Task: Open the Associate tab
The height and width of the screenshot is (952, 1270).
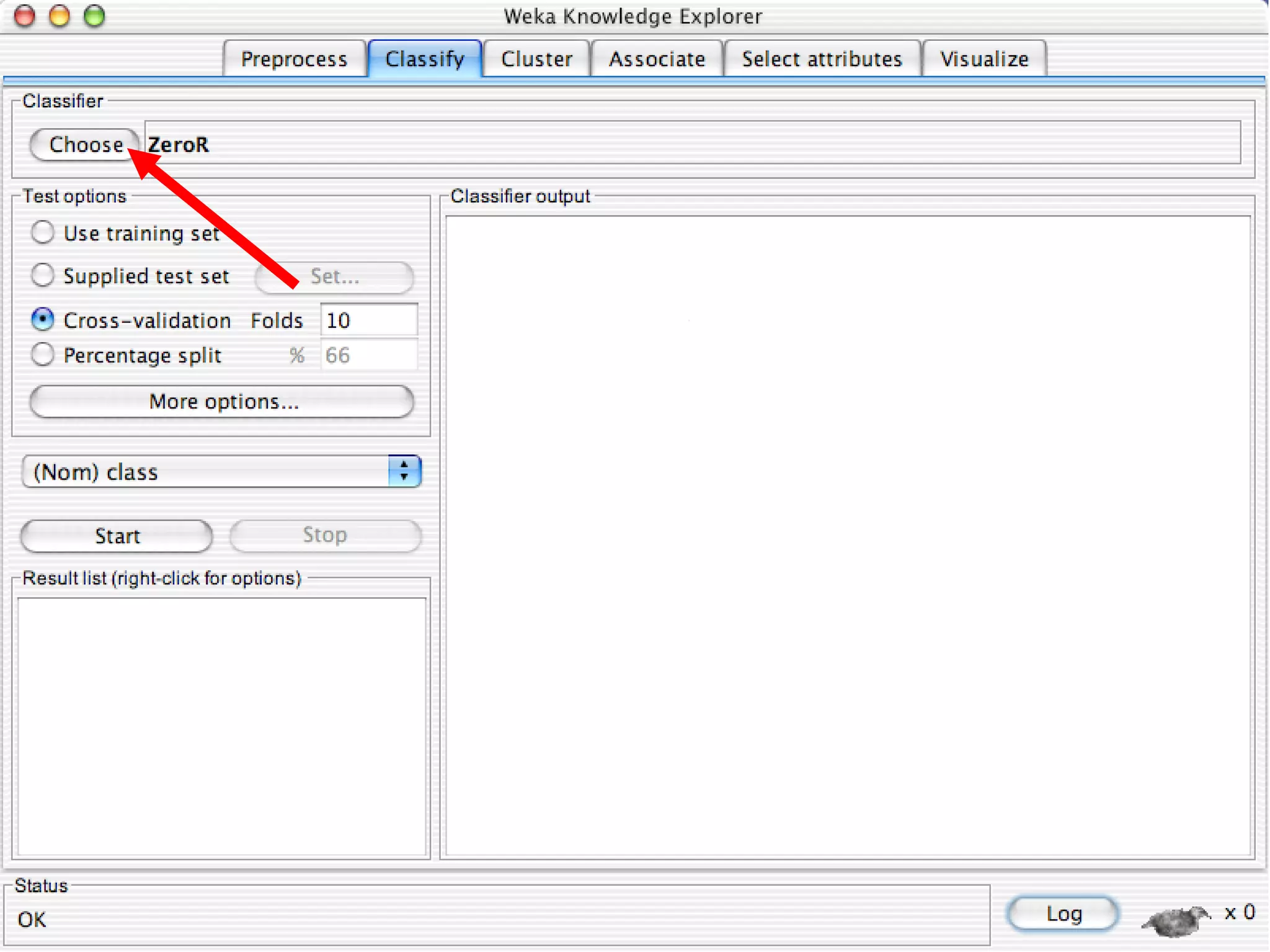Action: tap(657, 59)
